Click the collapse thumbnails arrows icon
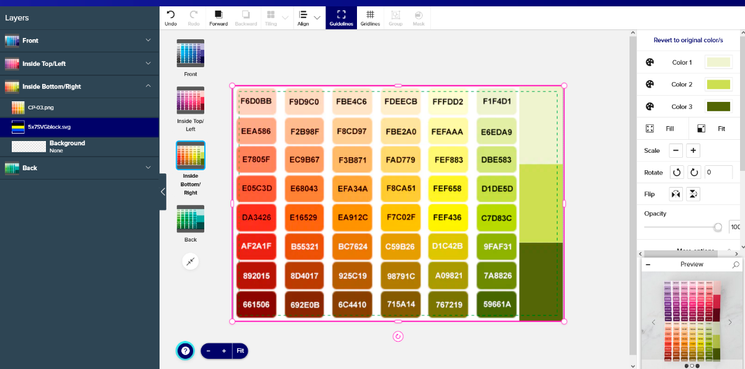745x369 pixels. [191, 262]
